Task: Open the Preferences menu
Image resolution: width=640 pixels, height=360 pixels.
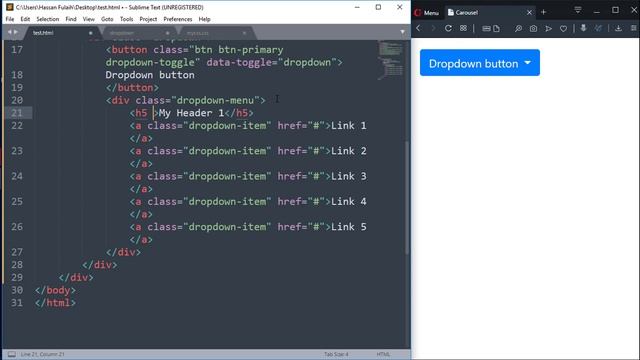Action: click(178, 19)
